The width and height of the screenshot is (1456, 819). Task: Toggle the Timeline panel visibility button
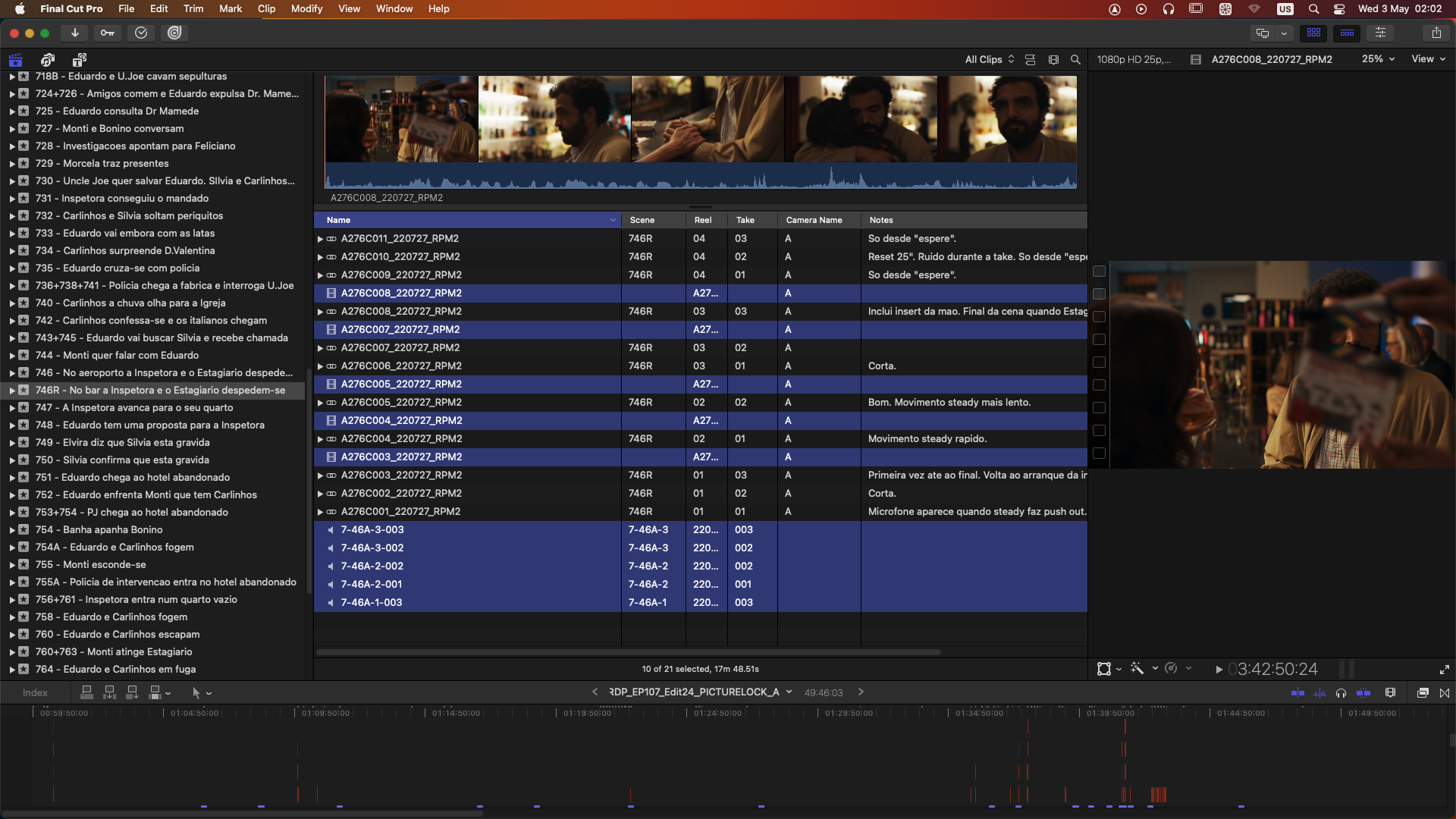click(1347, 33)
